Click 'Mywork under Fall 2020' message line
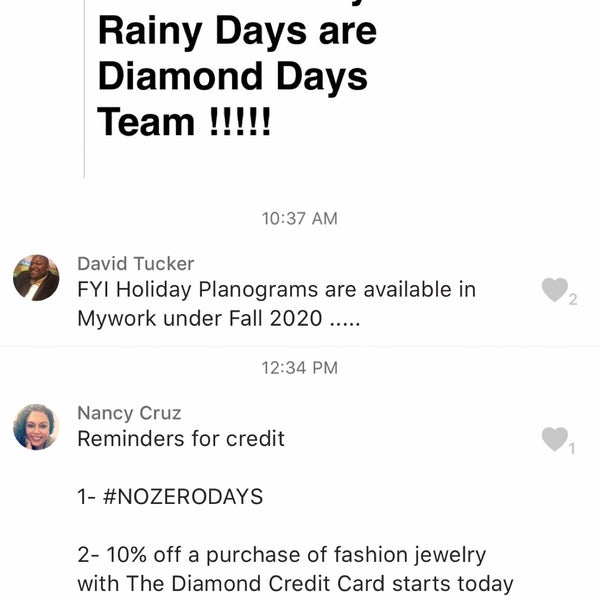The image size is (600, 600). [218, 318]
